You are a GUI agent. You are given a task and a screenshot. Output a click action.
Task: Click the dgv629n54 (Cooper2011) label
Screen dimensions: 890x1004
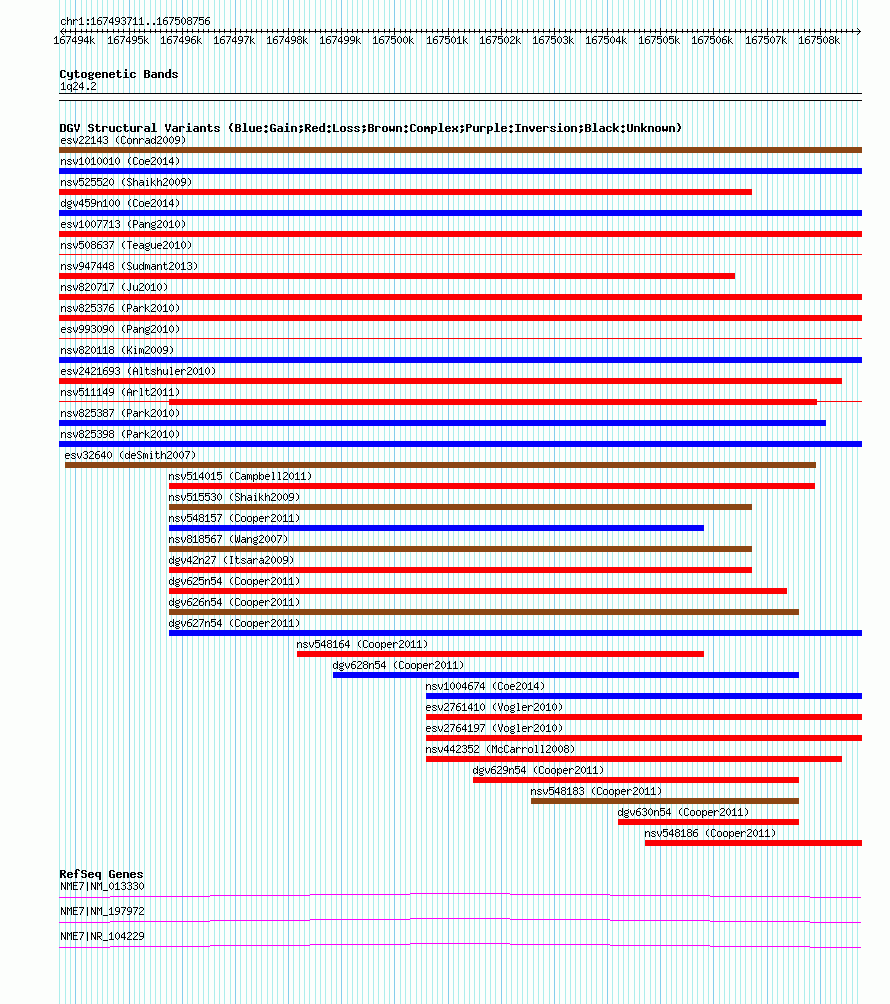(x=538, y=770)
